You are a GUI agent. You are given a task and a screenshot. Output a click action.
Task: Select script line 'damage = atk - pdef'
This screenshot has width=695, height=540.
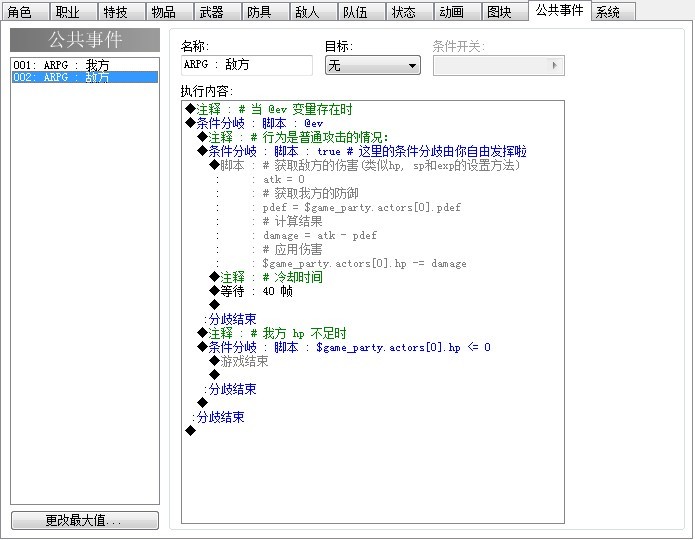point(320,235)
